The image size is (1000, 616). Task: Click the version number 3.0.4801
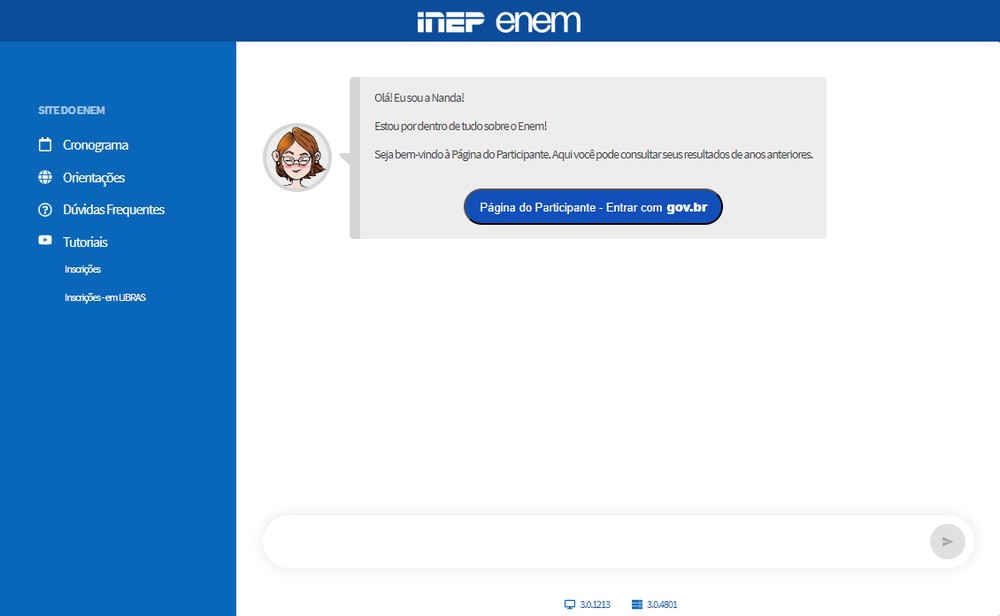coord(662,605)
